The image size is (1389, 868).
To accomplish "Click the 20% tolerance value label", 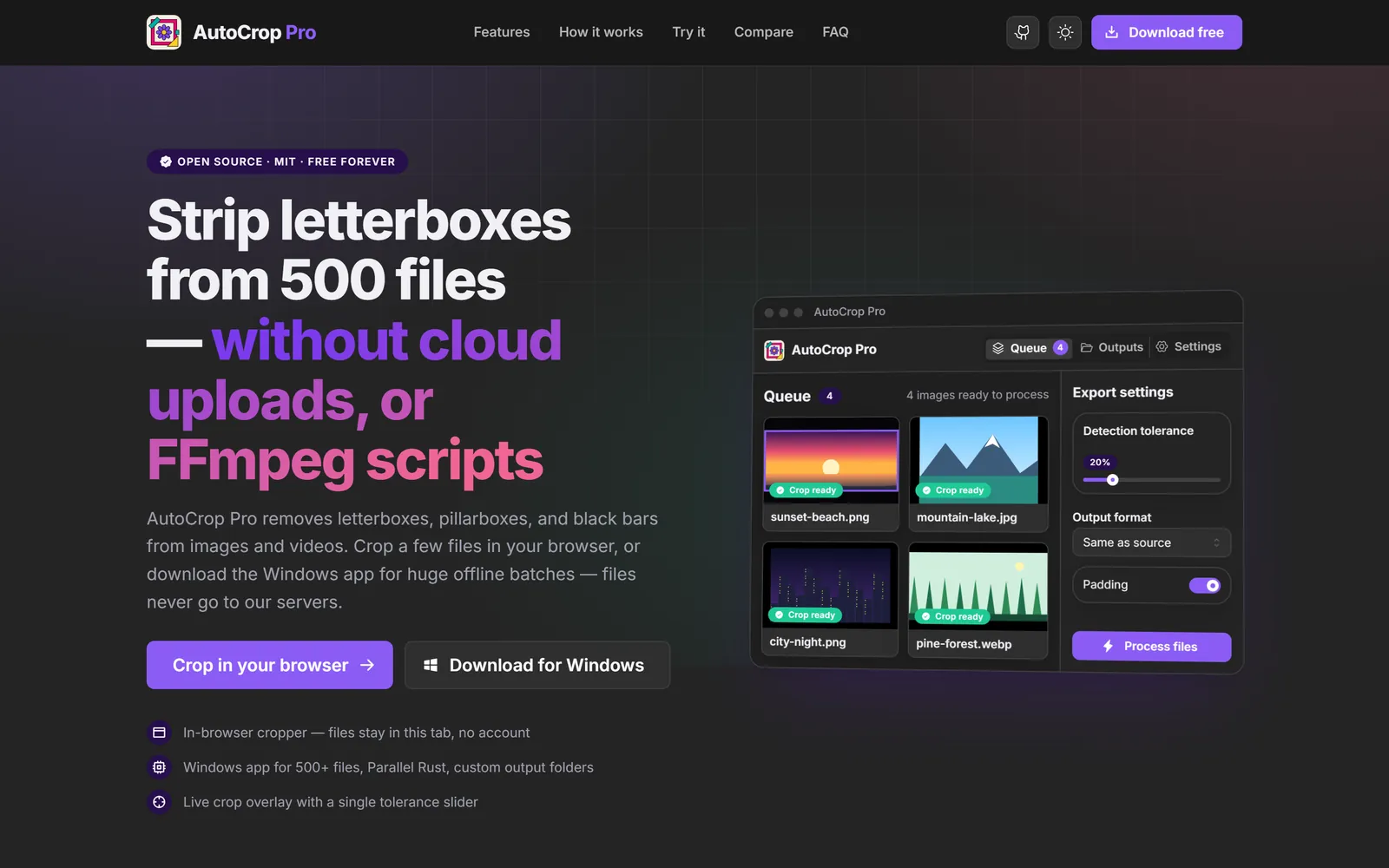I will pyautogui.click(x=1100, y=463).
